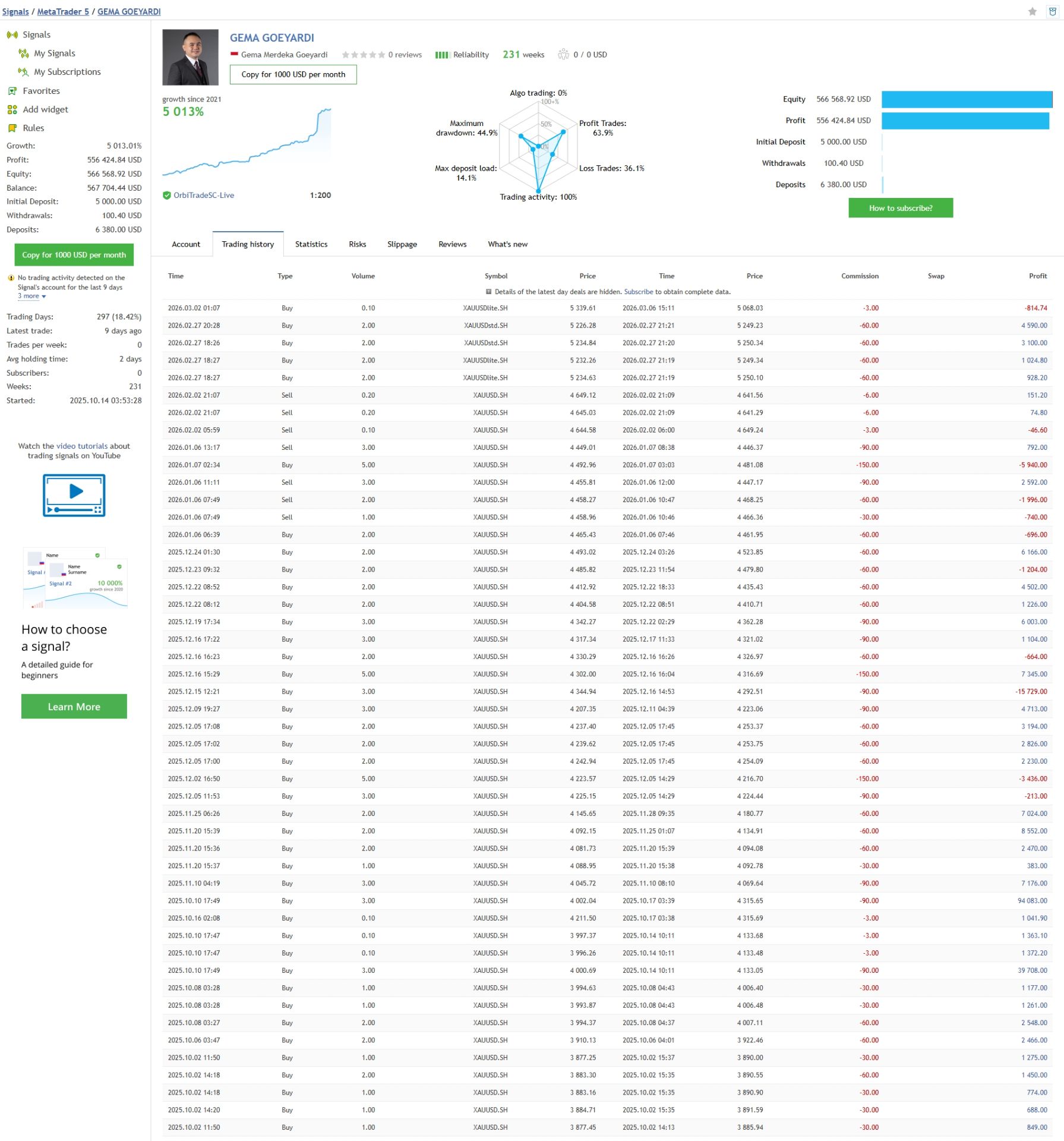Open the Risks tab
This screenshot has height=1141, width=1064.
[x=357, y=244]
